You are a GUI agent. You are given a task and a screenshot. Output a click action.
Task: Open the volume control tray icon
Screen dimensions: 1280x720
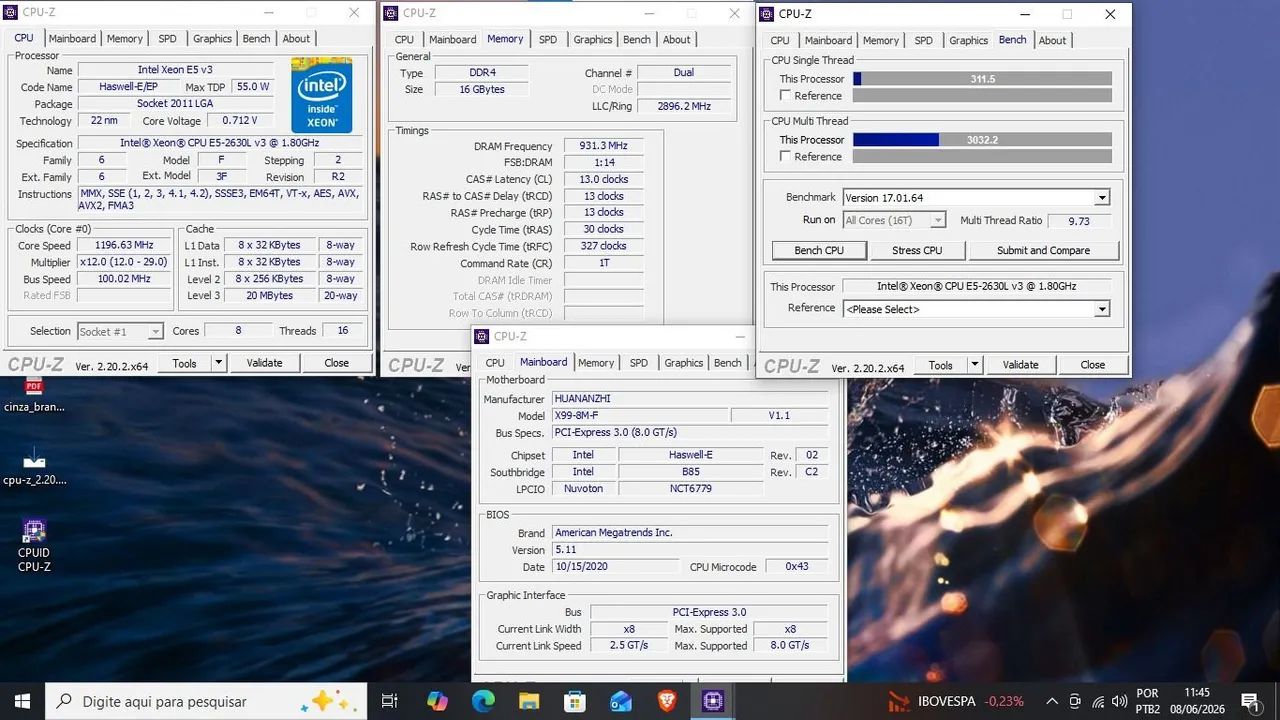[x=1121, y=701]
